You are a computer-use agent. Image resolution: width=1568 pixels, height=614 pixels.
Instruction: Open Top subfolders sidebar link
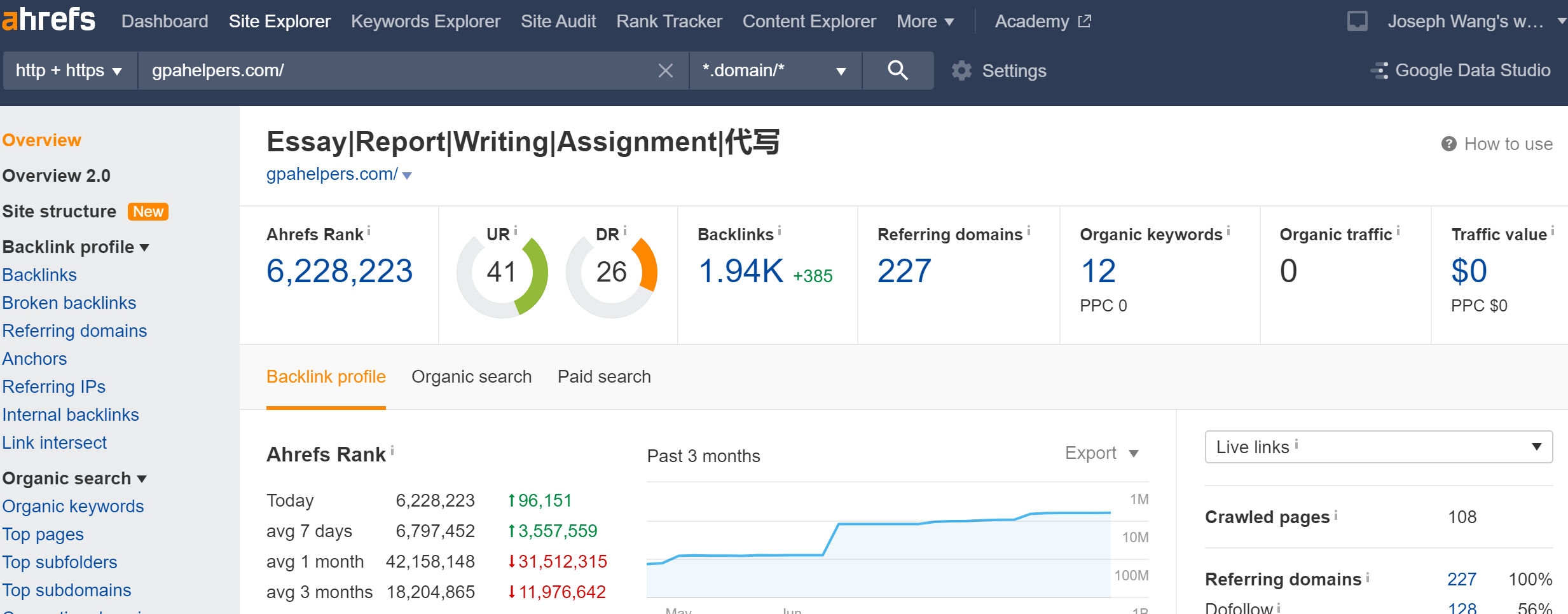coord(60,562)
